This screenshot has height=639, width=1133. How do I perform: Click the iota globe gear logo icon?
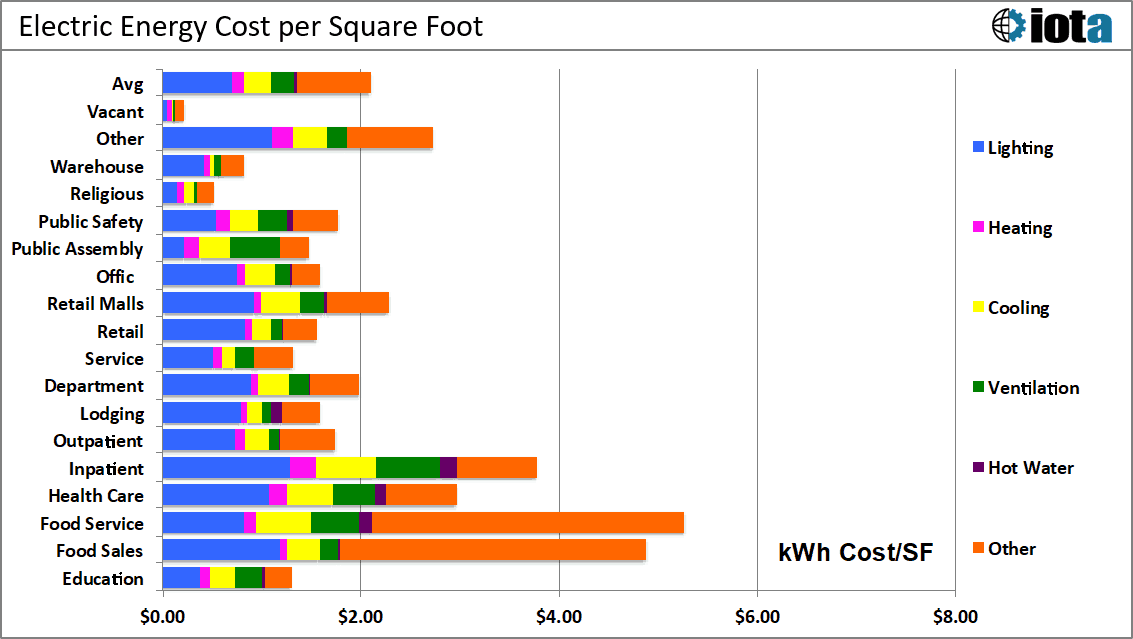1009,25
